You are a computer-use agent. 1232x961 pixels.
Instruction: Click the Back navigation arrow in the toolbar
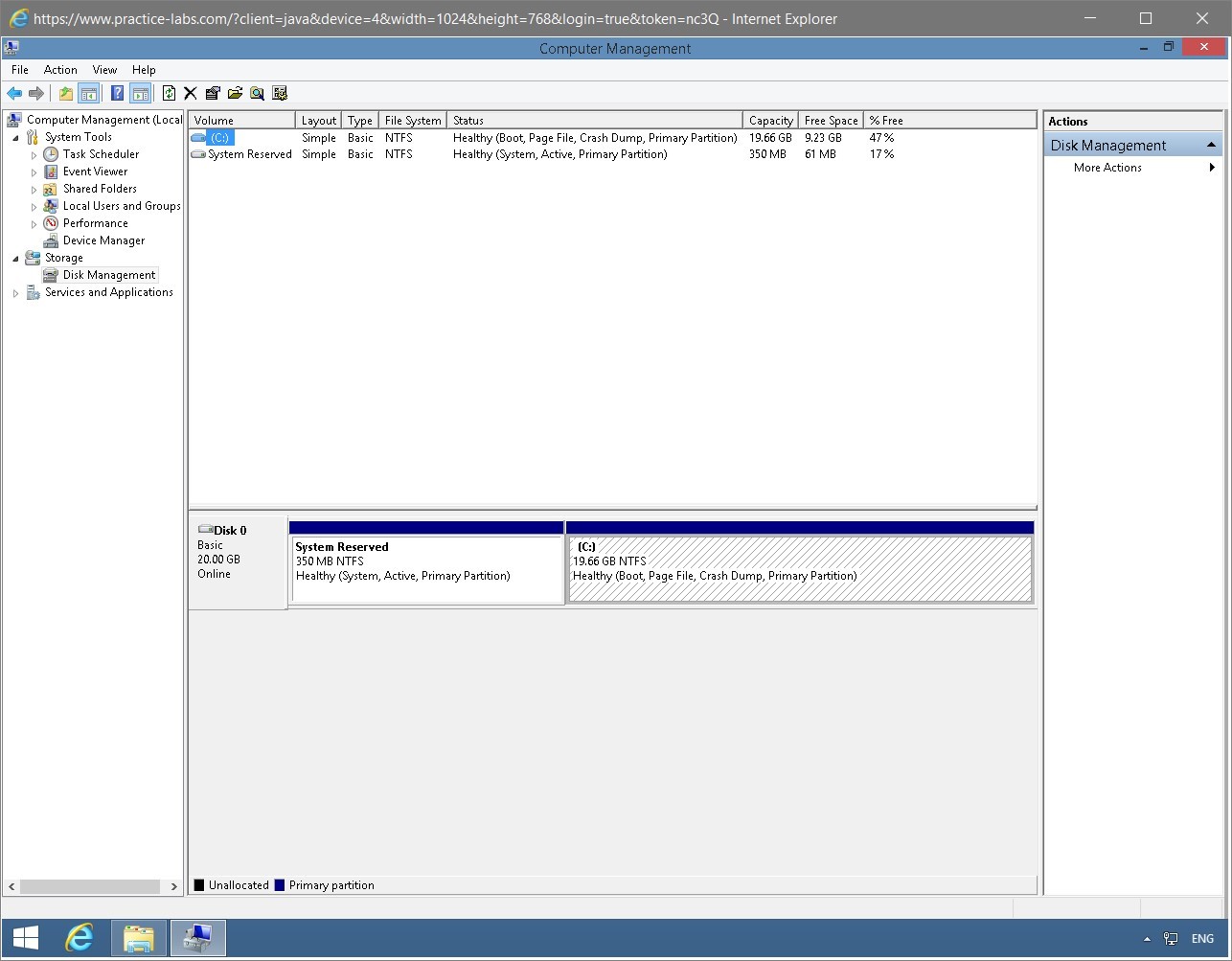(x=15, y=93)
